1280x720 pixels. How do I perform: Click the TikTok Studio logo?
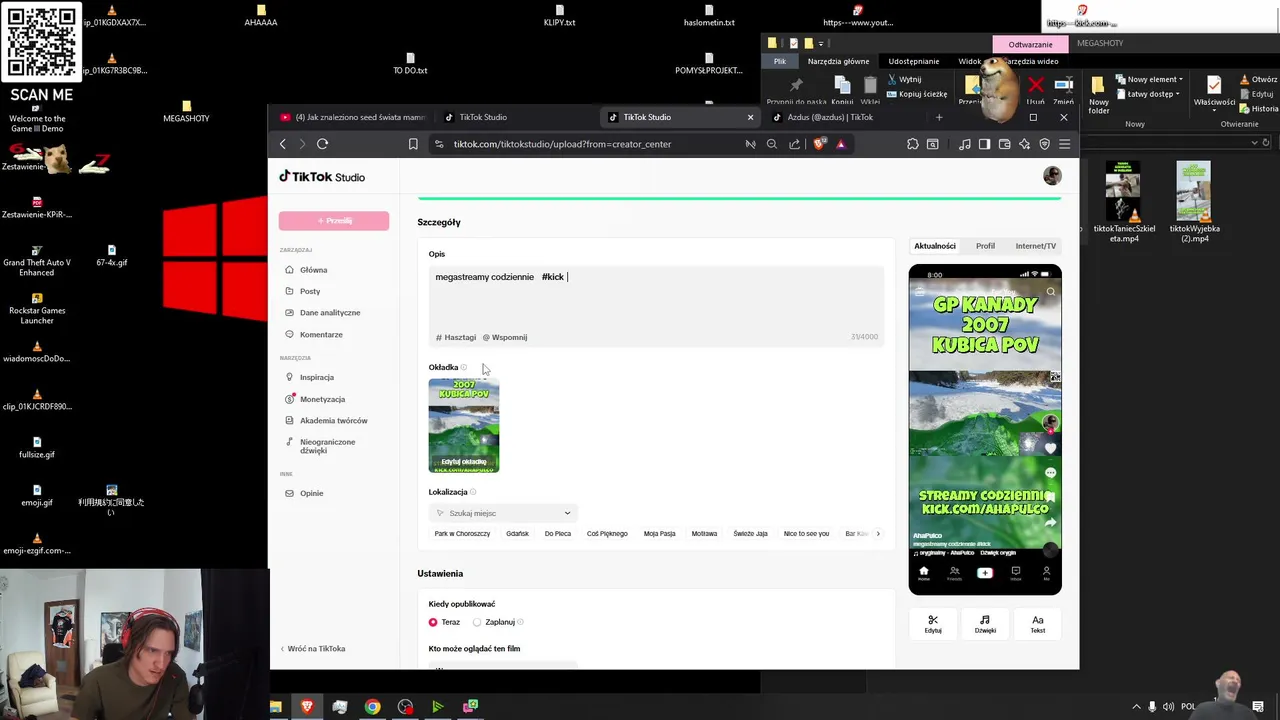coord(322,177)
